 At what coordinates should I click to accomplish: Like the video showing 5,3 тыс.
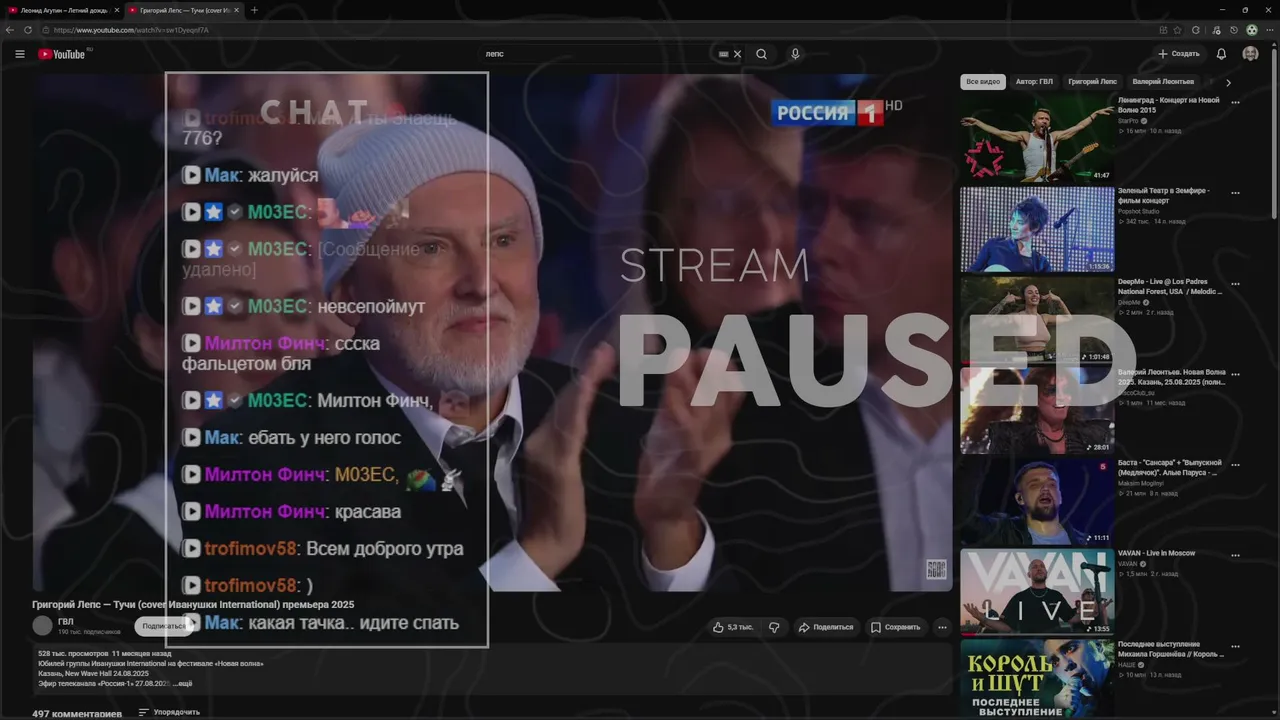[733, 627]
